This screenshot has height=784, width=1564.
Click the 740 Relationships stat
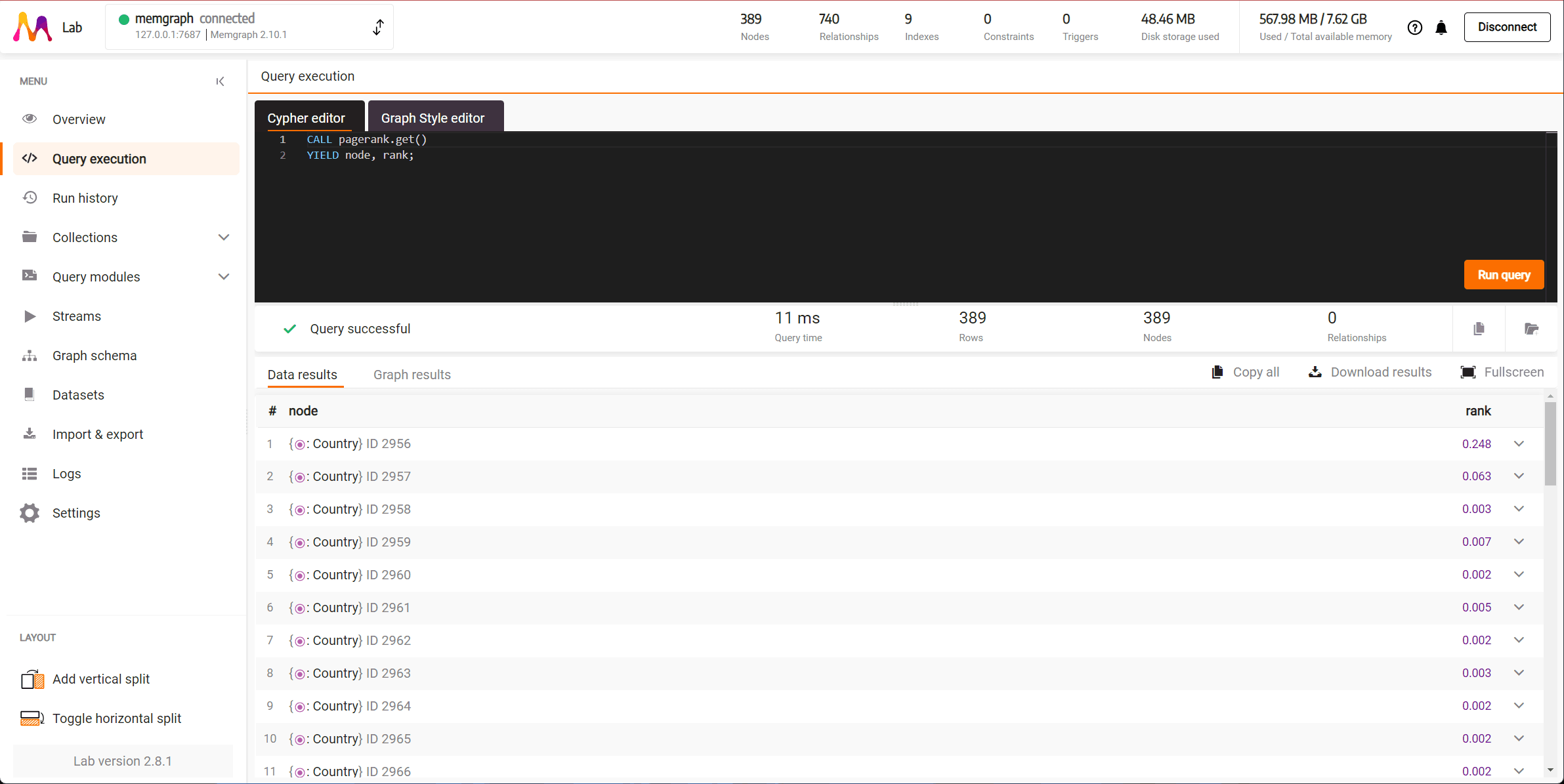click(x=849, y=27)
